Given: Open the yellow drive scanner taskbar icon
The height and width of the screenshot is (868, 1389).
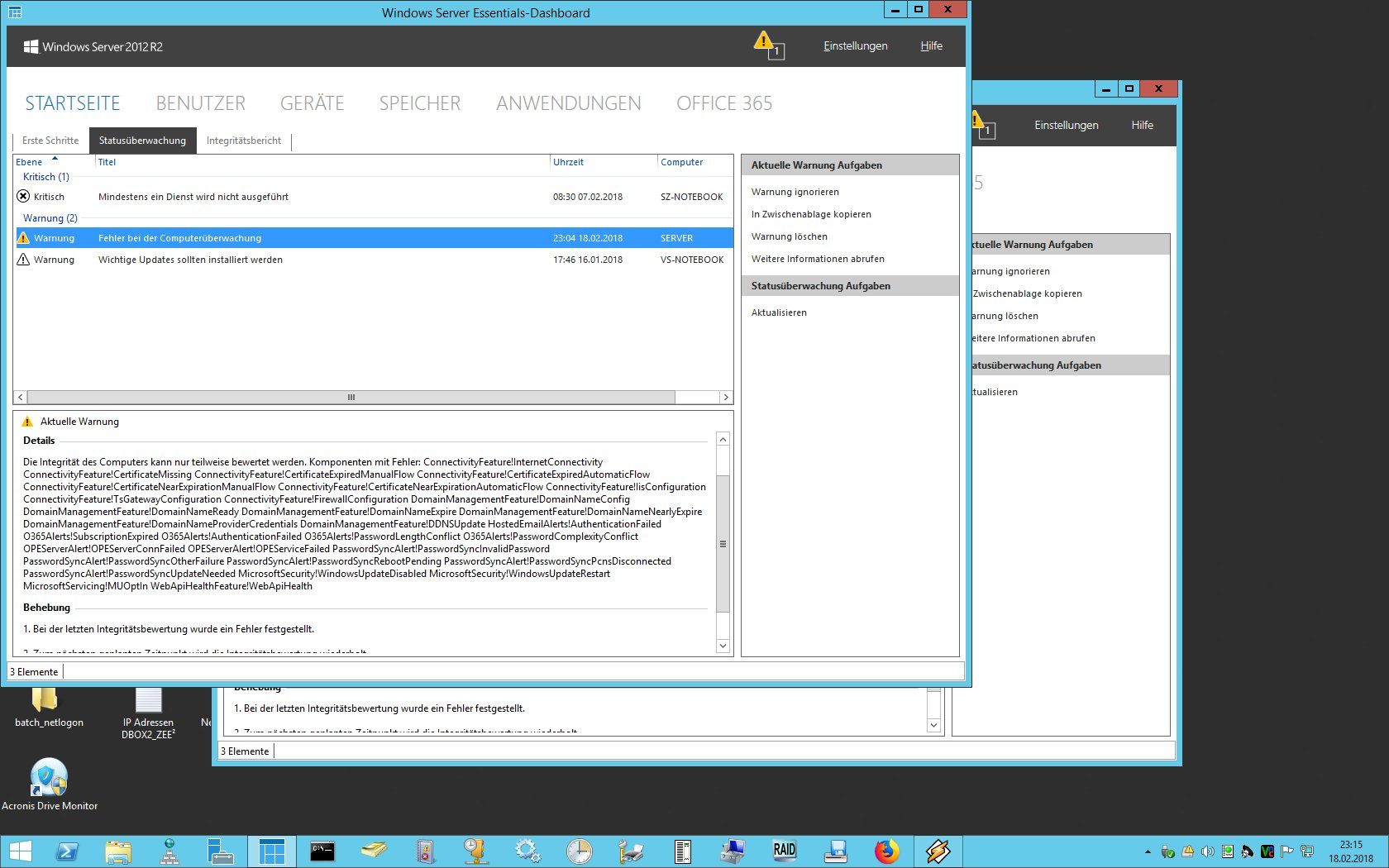Looking at the screenshot, I should [374, 851].
